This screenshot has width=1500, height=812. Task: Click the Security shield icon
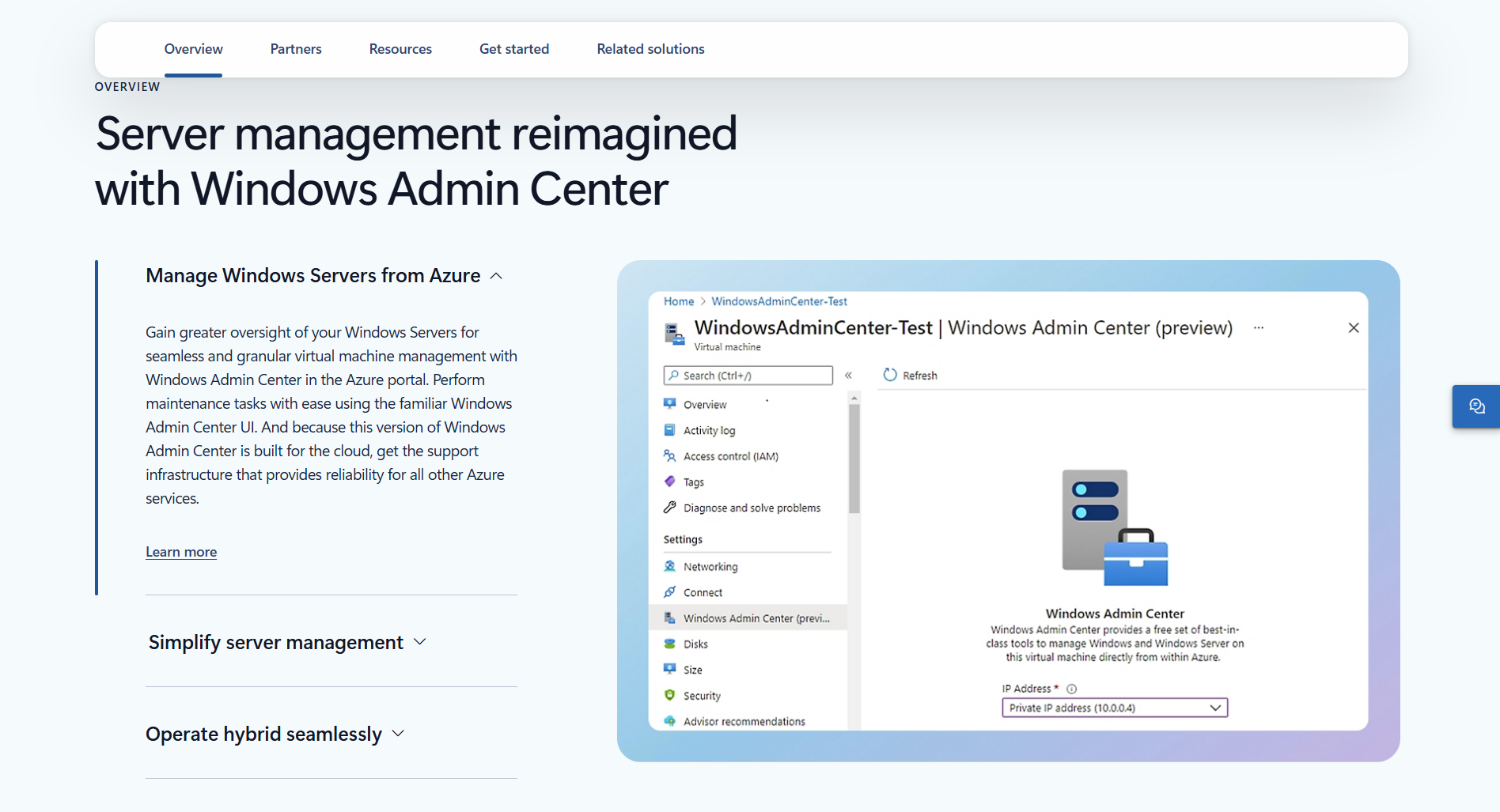coord(669,696)
